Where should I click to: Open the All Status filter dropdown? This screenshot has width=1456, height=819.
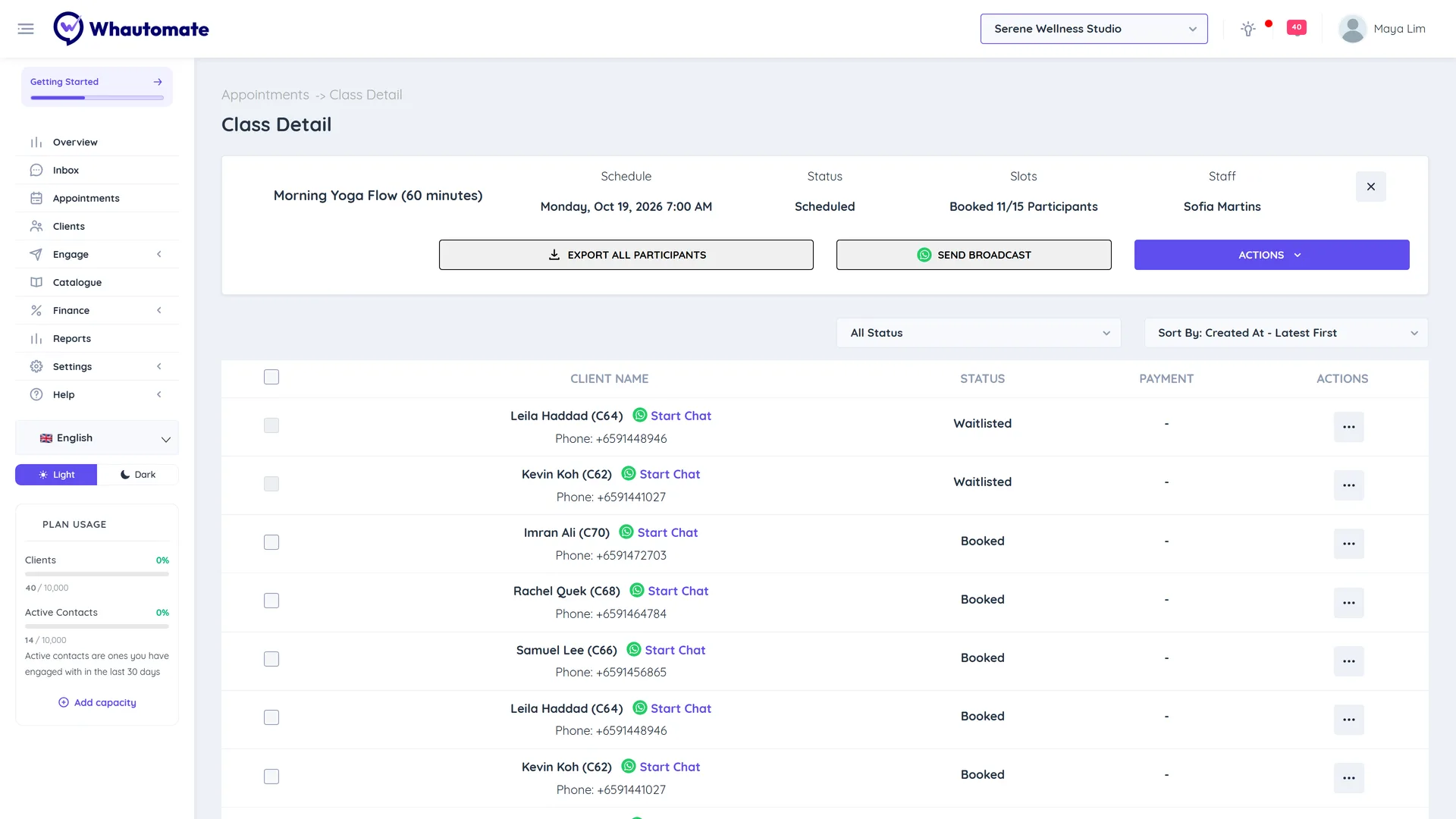point(978,333)
